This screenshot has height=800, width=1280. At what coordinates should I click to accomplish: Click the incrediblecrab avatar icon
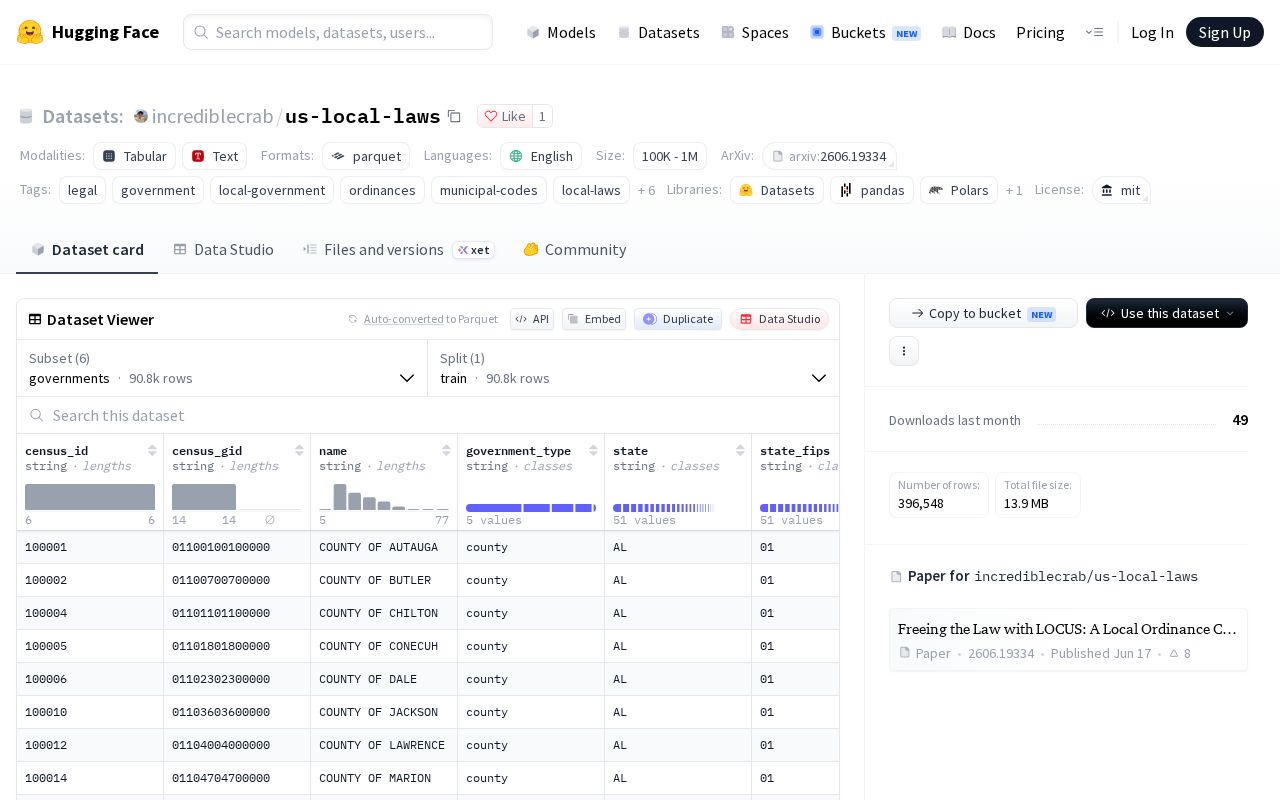click(141, 116)
